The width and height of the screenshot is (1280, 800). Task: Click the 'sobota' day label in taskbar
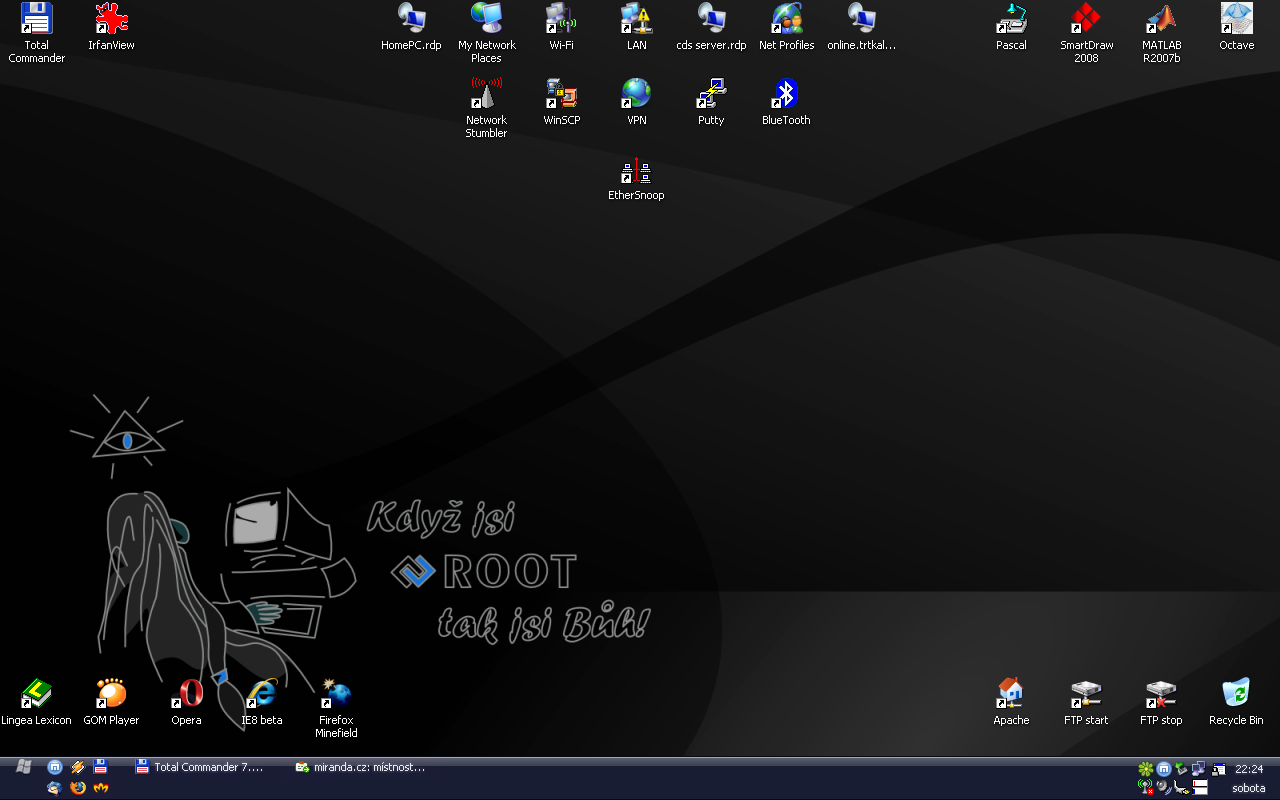pyautogui.click(x=1249, y=788)
